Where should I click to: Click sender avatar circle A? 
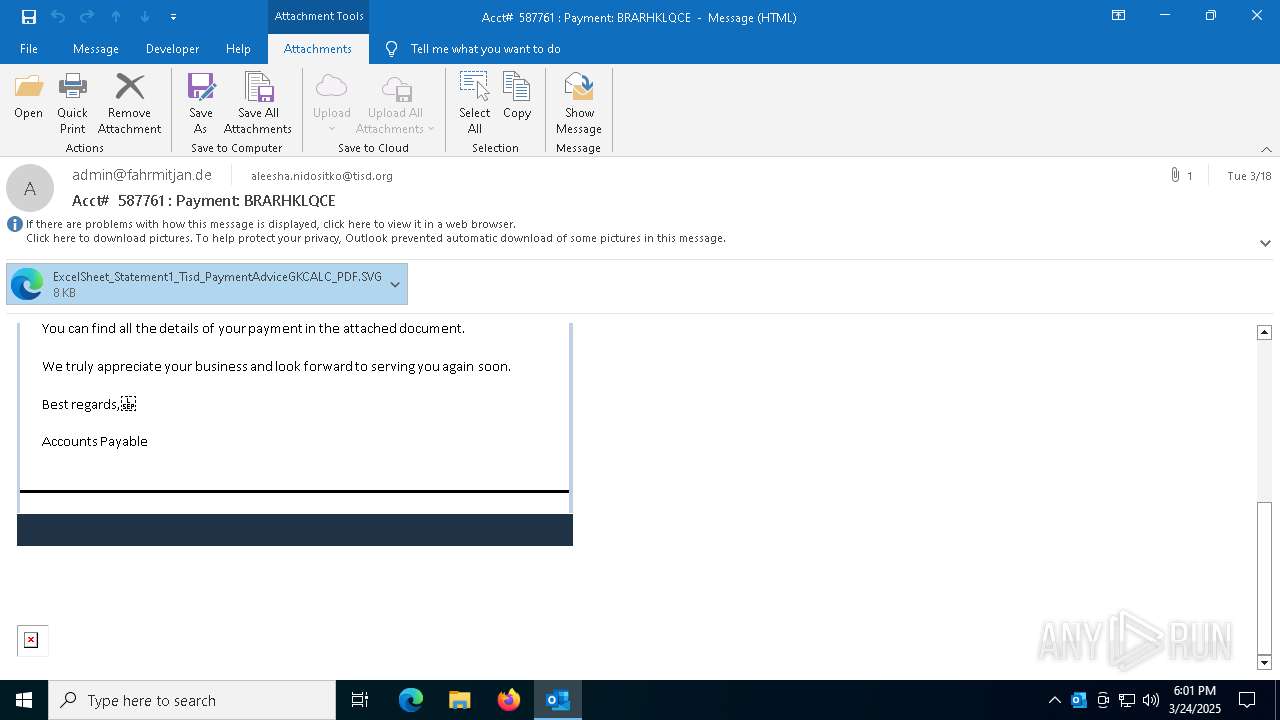[30, 188]
